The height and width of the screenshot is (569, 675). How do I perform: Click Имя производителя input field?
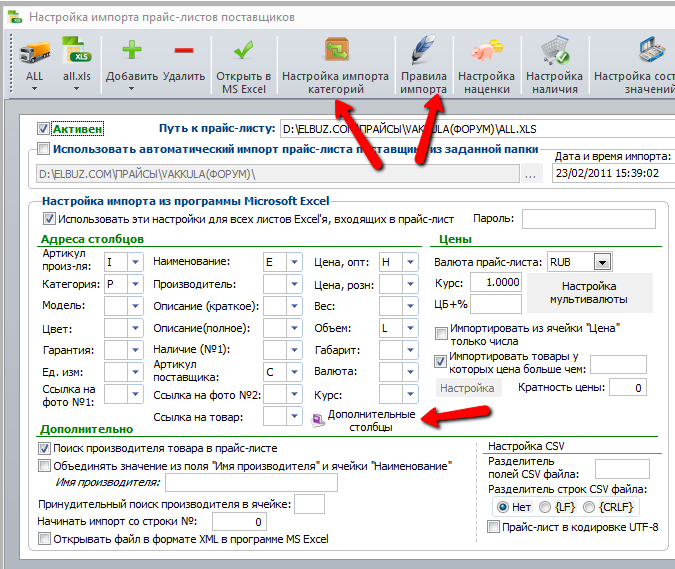[251, 482]
